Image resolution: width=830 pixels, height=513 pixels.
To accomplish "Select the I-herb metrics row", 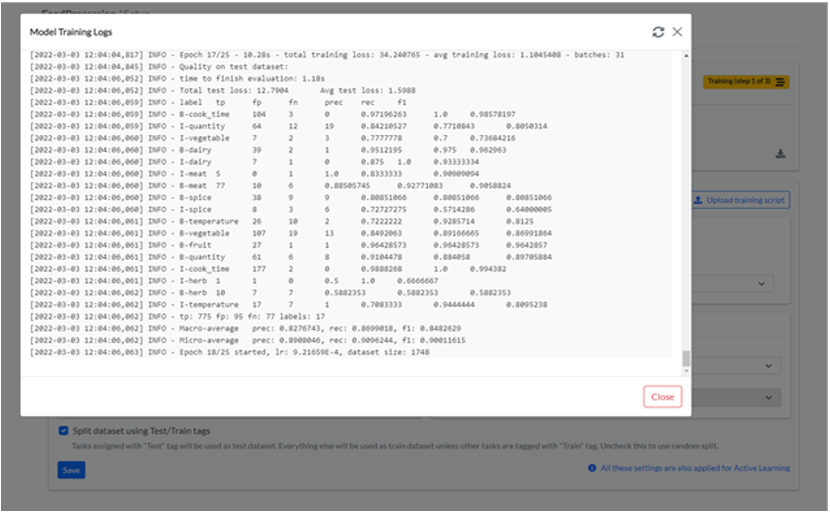I will tap(234, 281).
